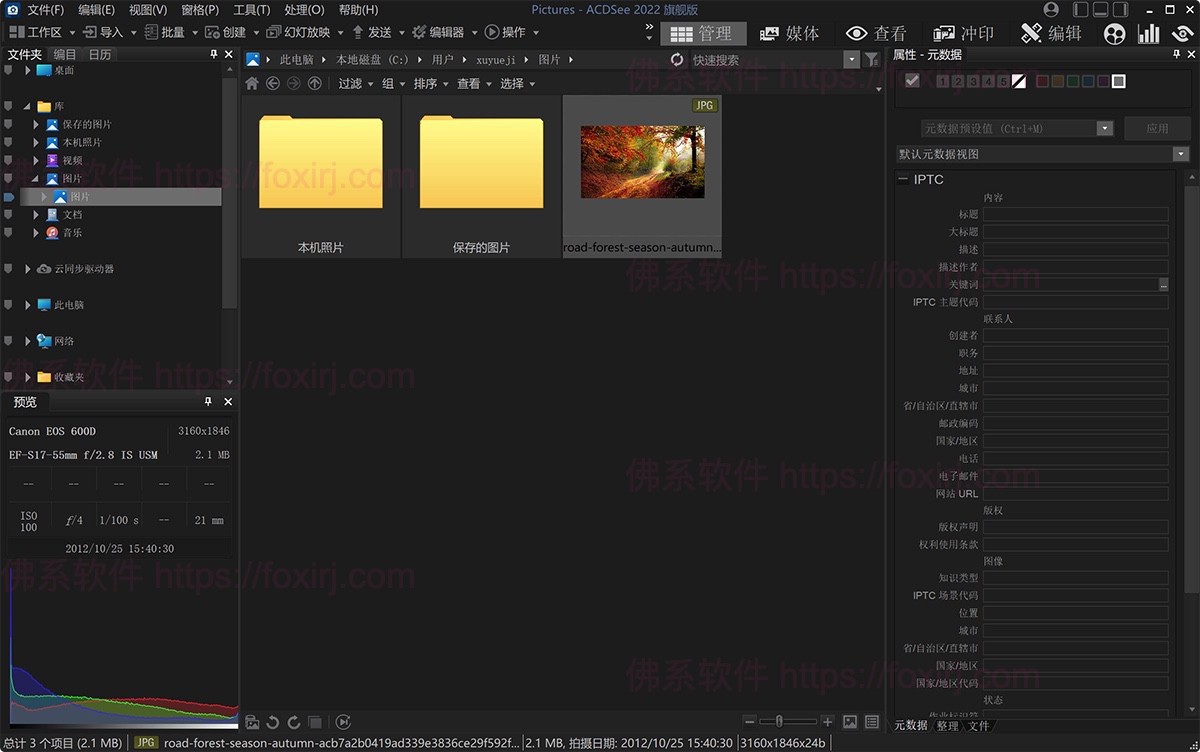The height and width of the screenshot is (752, 1200).
Task: Open the 排序 sort dropdown
Action: pyautogui.click(x=428, y=83)
